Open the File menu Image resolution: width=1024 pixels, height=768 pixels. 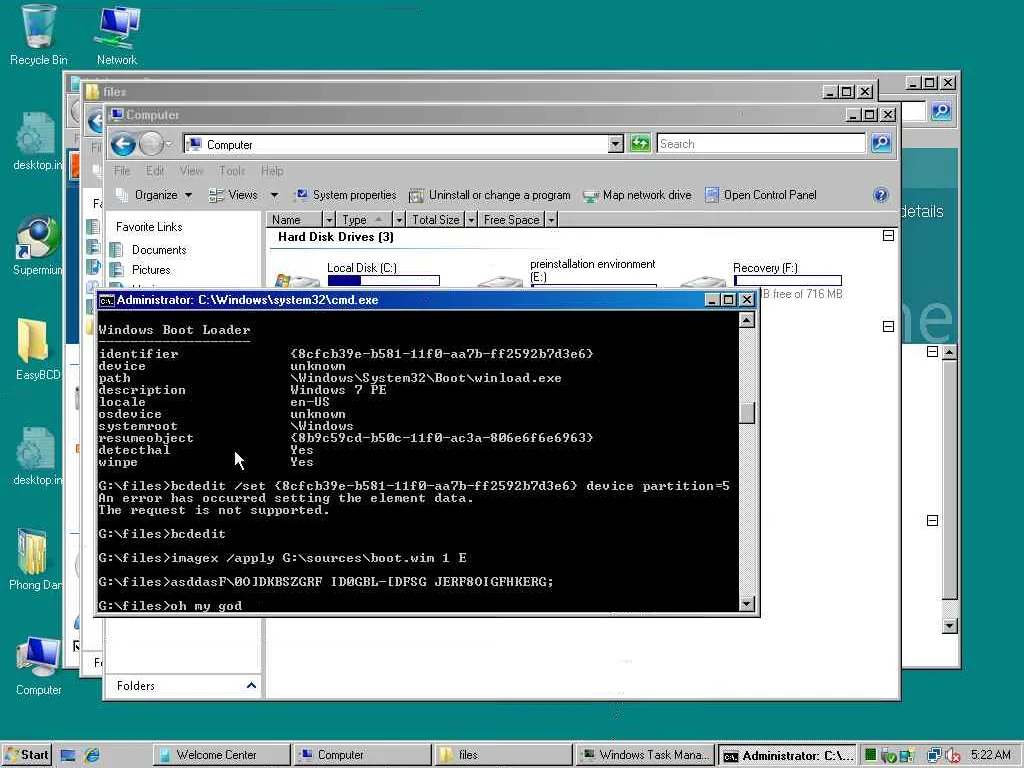pos(122,170)
